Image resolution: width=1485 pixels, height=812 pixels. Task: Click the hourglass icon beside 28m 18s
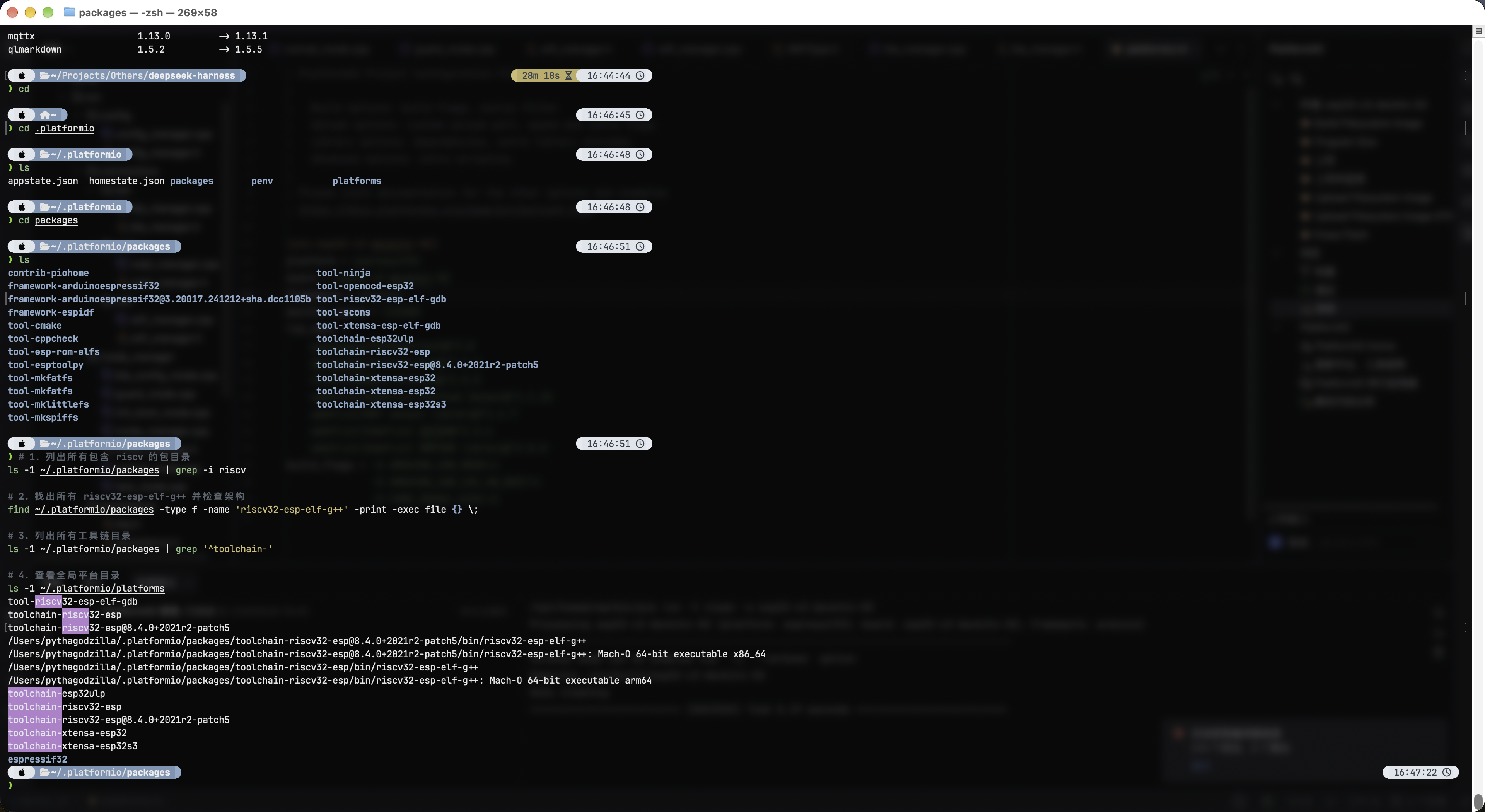pyautogui.click(x=568, y=75)
